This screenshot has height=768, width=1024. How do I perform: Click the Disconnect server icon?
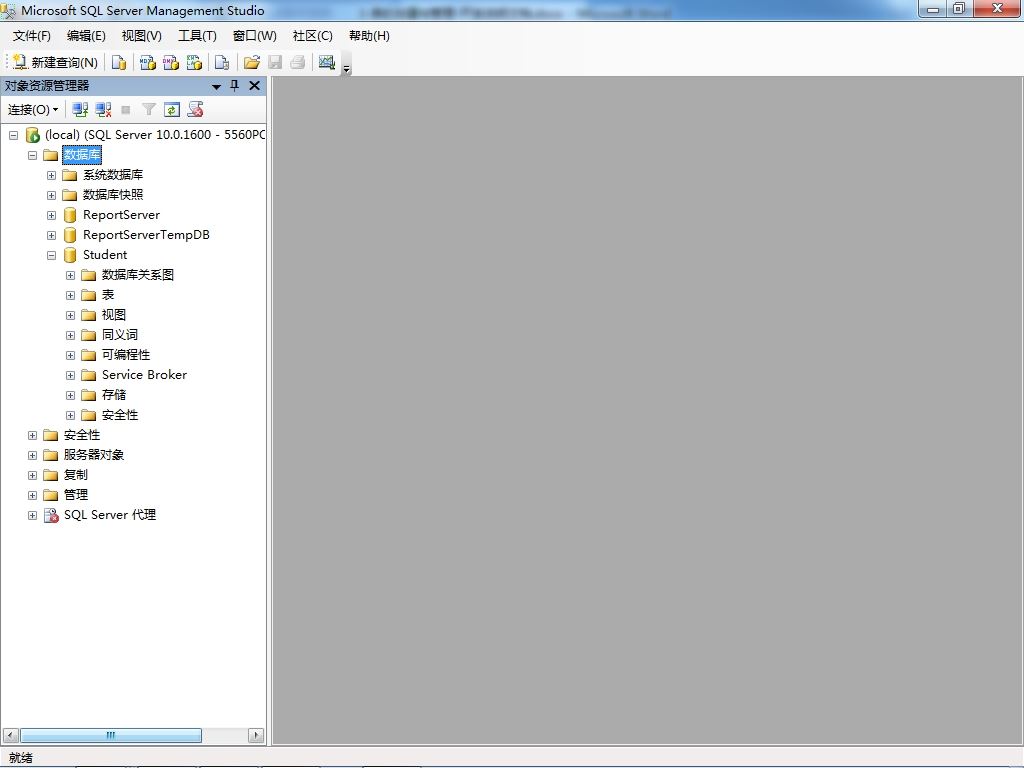coord(103,110)
